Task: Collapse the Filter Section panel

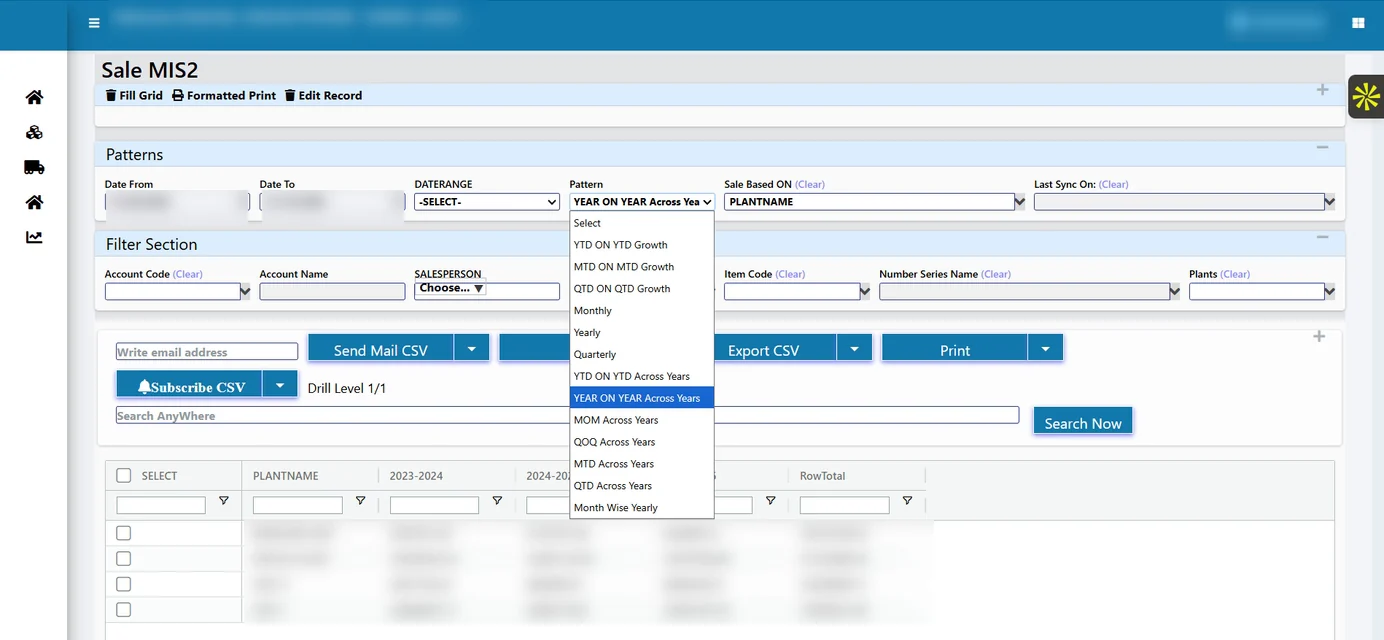Action: tap(1322, 238)
